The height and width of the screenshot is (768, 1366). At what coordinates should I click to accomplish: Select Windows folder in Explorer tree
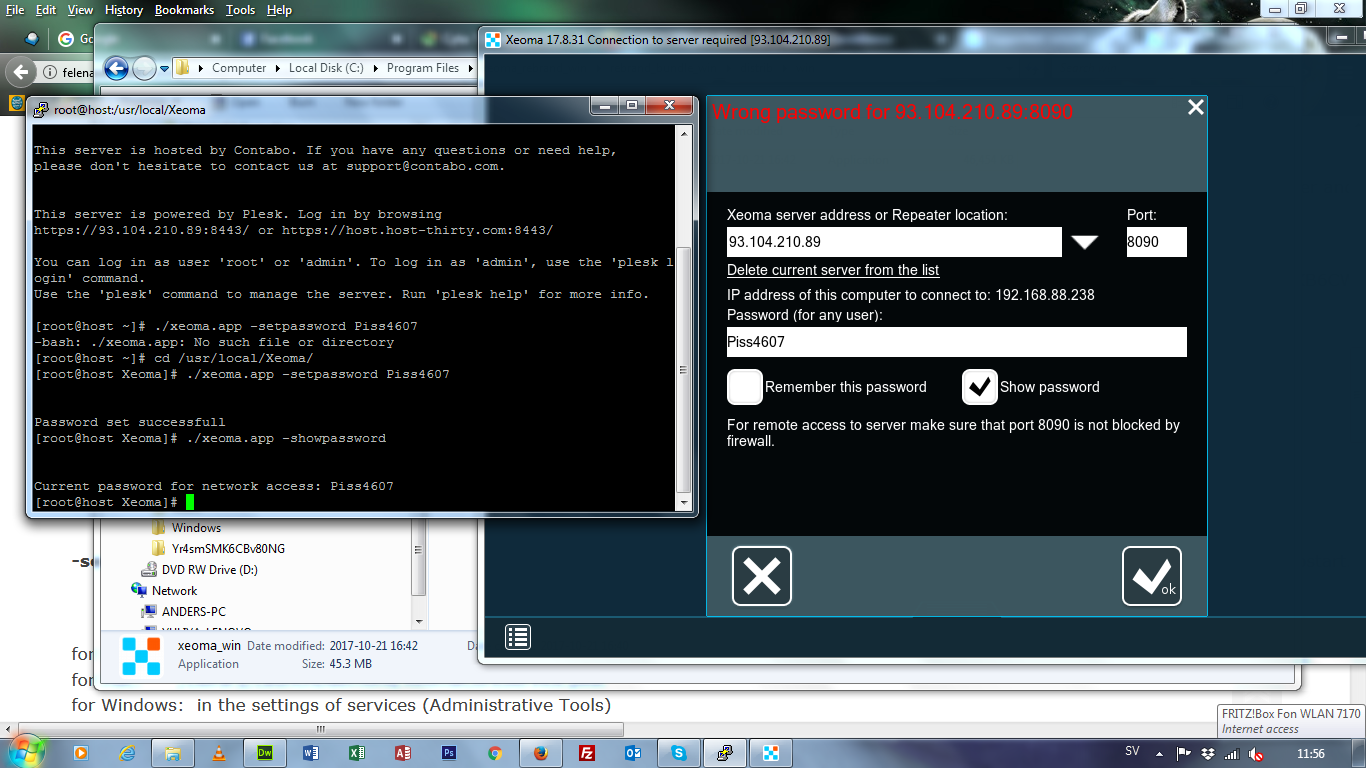[196, 528]
